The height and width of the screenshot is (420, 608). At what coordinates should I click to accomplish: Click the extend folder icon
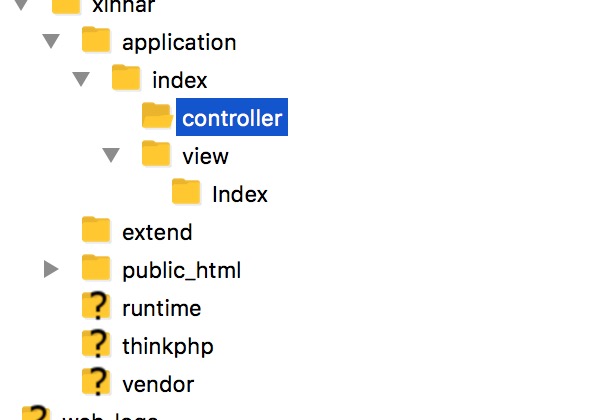click(x=96, y=230)
